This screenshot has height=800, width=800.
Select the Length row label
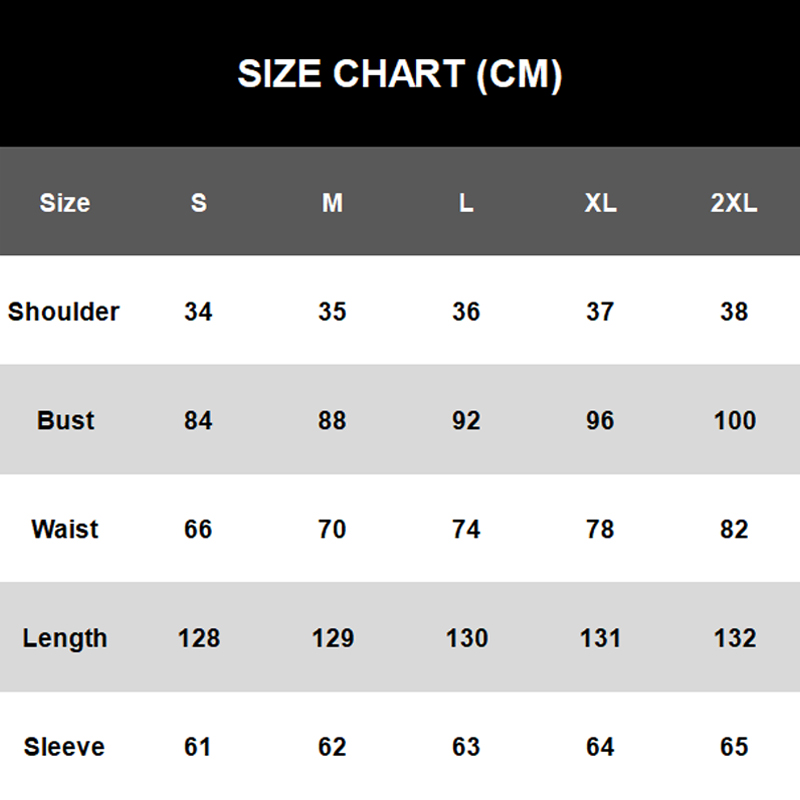[x=65, y=638]
